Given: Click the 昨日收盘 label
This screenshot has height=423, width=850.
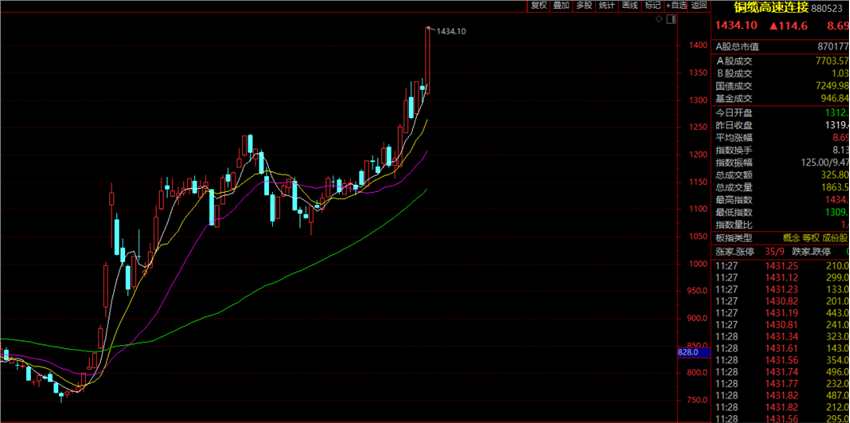Looking at the screenshot, I should coord(735,125).
